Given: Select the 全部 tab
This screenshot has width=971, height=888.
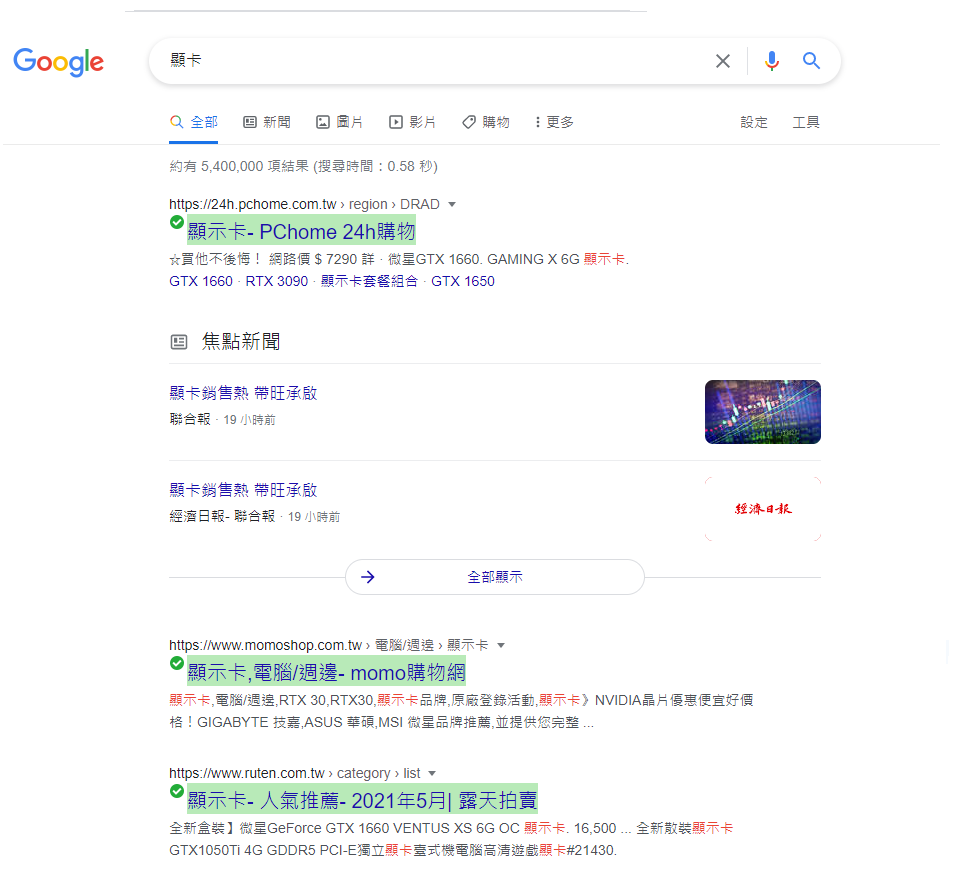Looking at the screenshot, I should pyautogui.click(x=193, y=123).
